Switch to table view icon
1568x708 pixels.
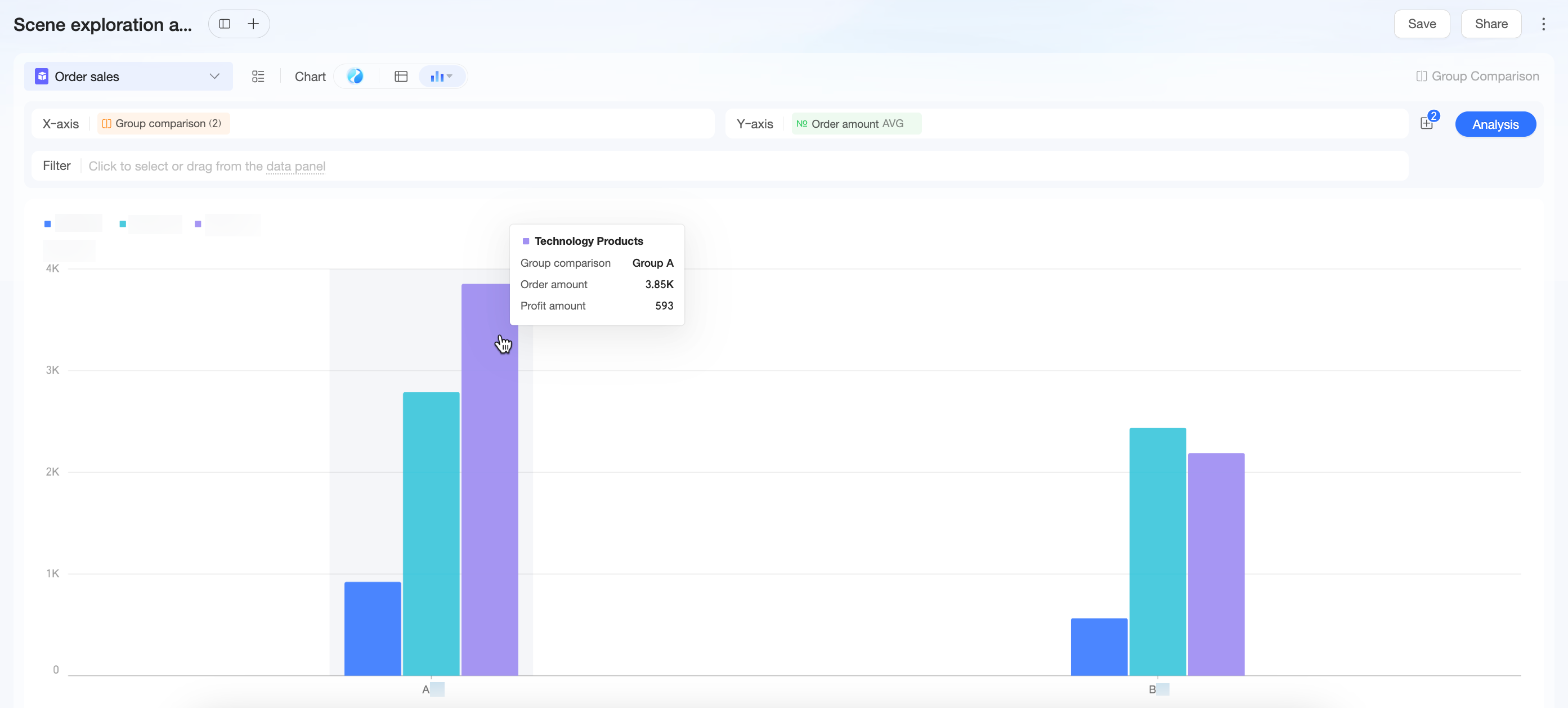[401, 76]
